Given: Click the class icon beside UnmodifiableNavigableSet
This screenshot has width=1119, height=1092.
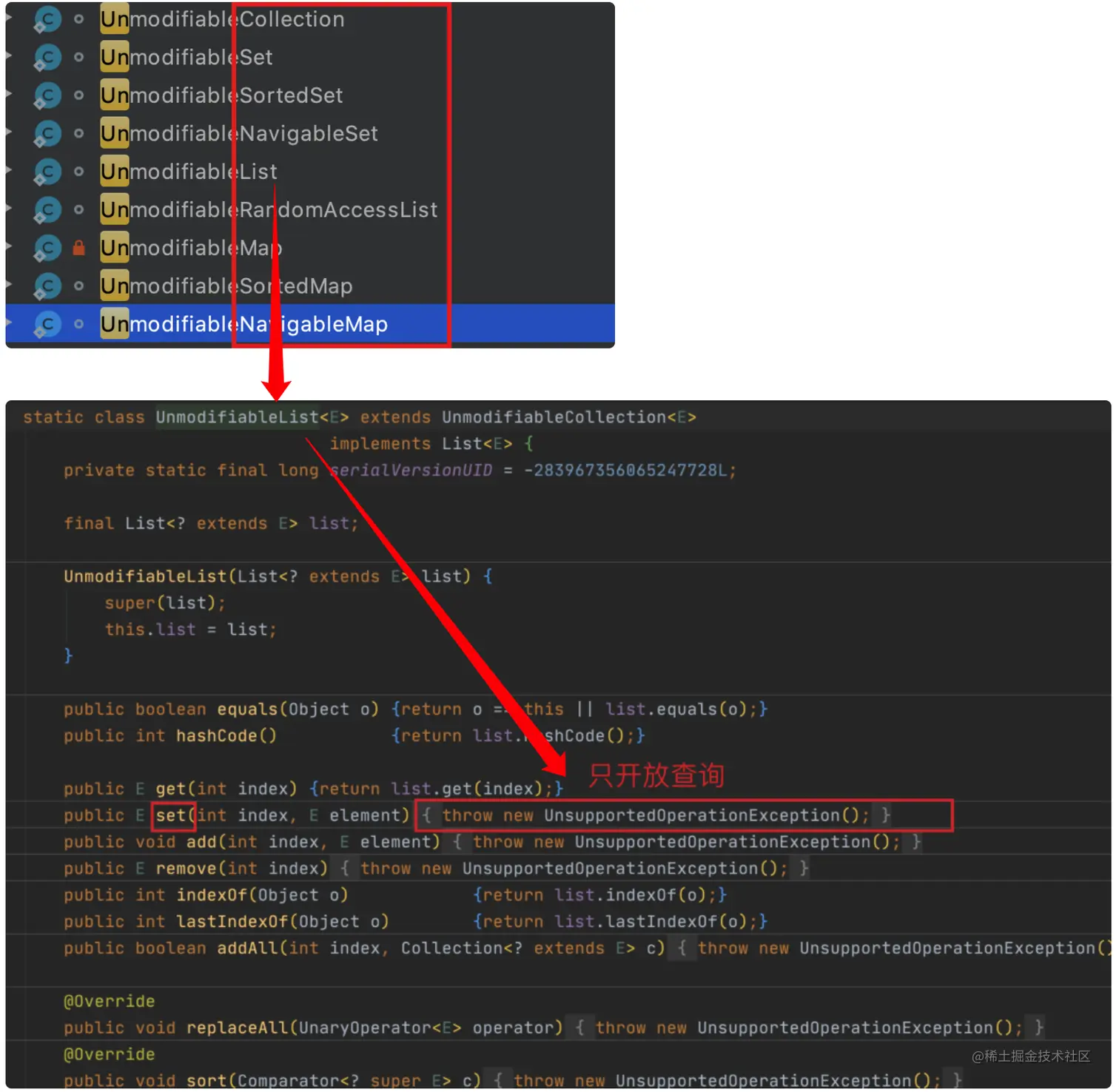Looking at the screenshot, I should [47, 134].
